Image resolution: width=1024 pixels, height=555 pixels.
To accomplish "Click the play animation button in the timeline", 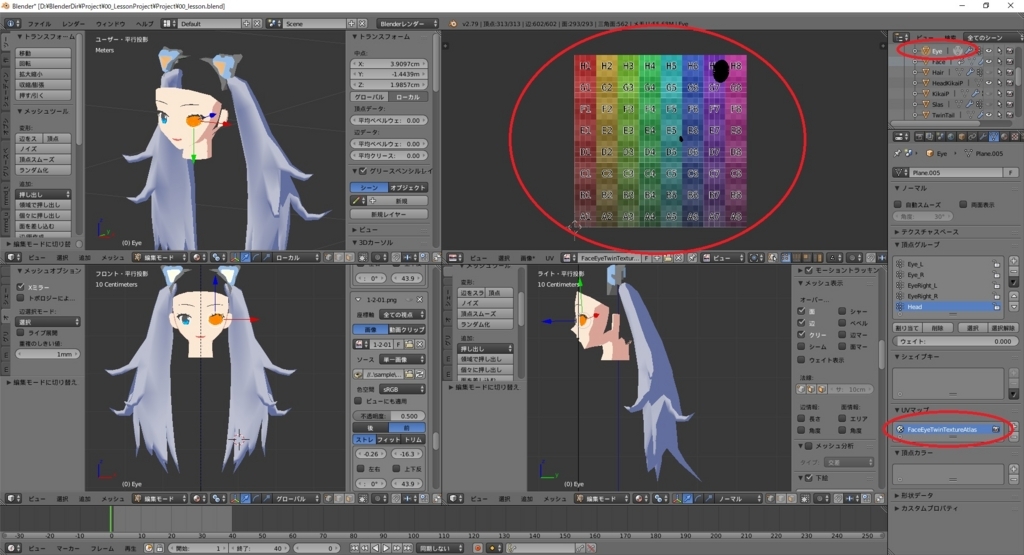I will (386, 548).
